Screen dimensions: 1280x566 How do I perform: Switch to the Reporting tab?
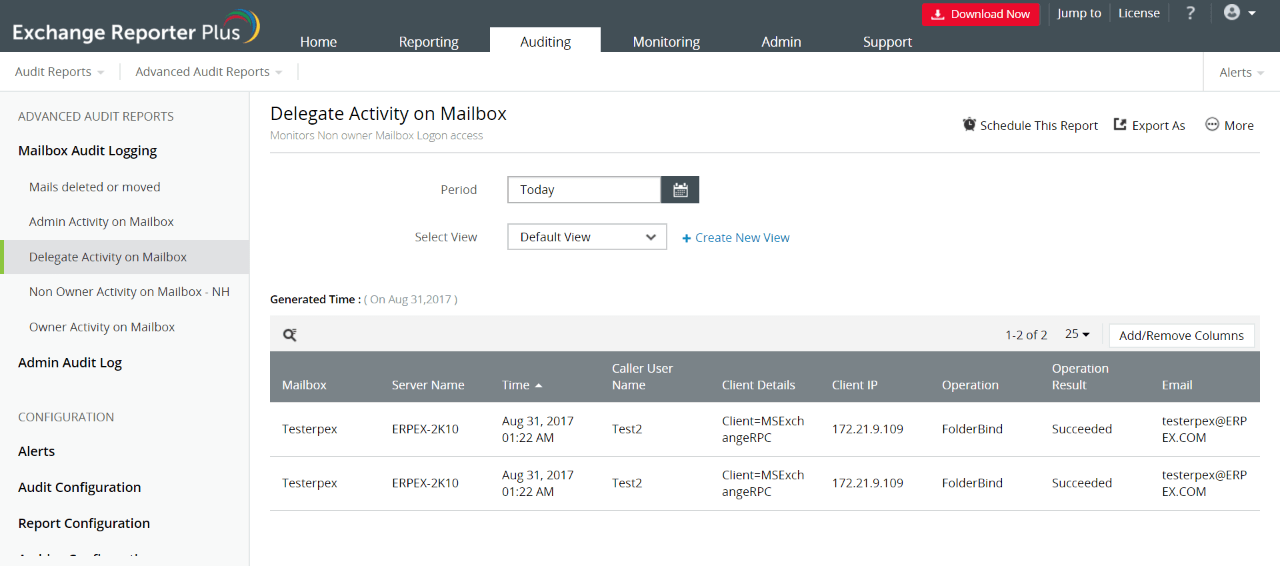point(428,42)
